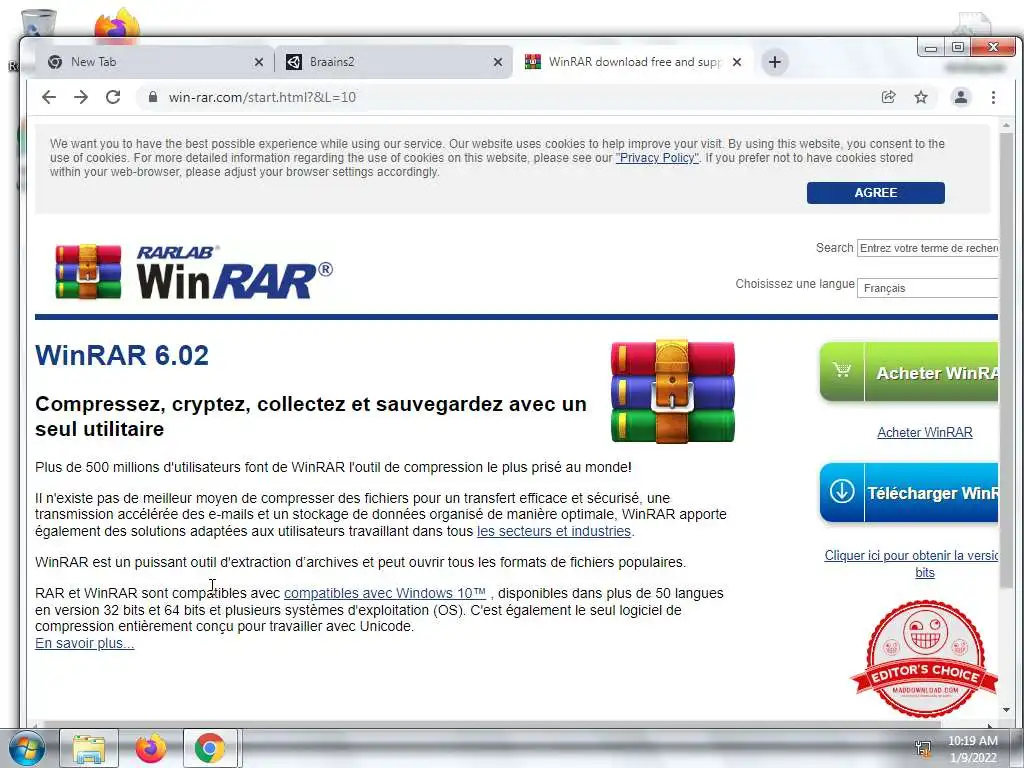This screenshot has width=1024, height=768.
Task: Open File Explorer from the taskbar
Action: [x=89, y=748]
